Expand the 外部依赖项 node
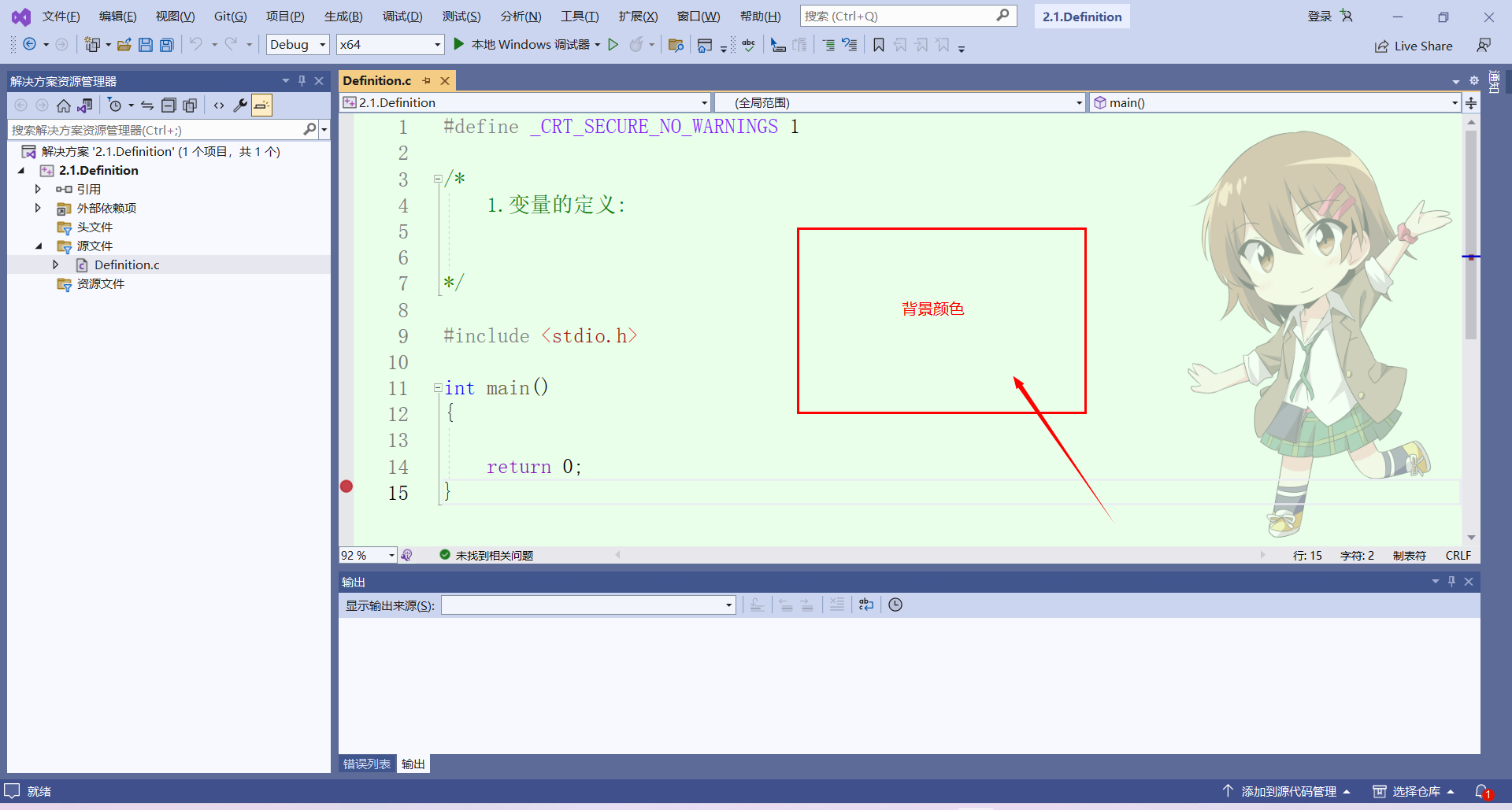Image resolution: width=1512 pixels, height=810 pixels. pyautogui.click(x=37, y=208)
